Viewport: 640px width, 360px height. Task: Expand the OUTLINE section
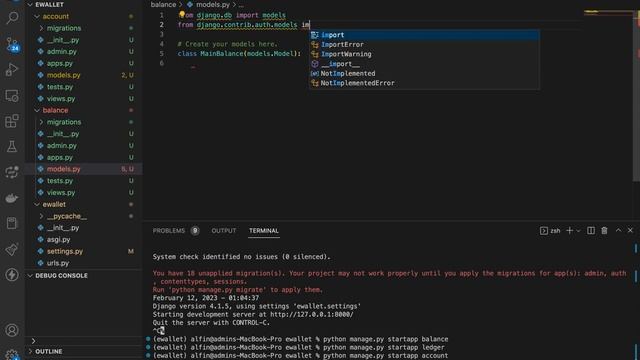(x=30, y=351)
